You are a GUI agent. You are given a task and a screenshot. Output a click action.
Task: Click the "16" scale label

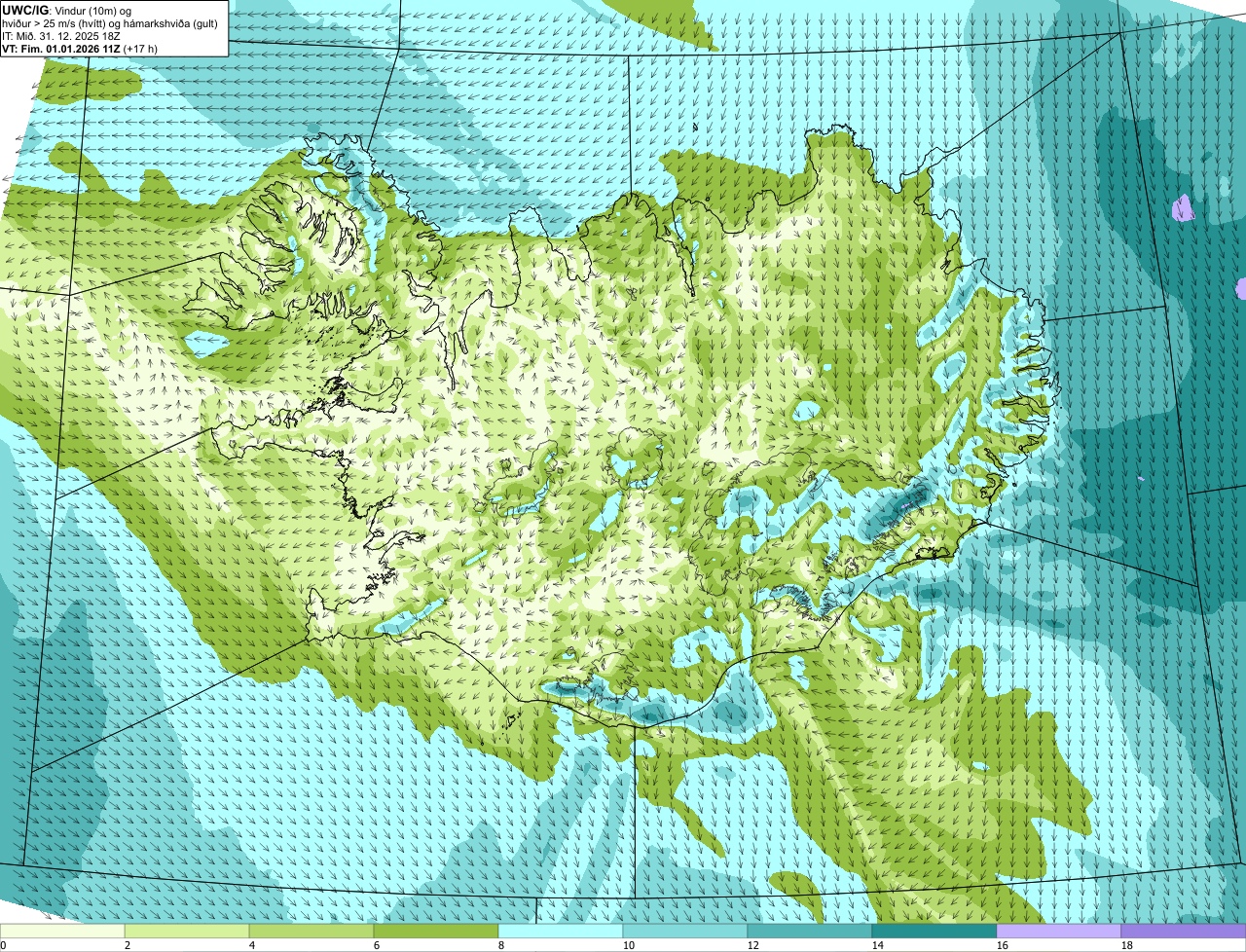click(x=1002, y=945)
